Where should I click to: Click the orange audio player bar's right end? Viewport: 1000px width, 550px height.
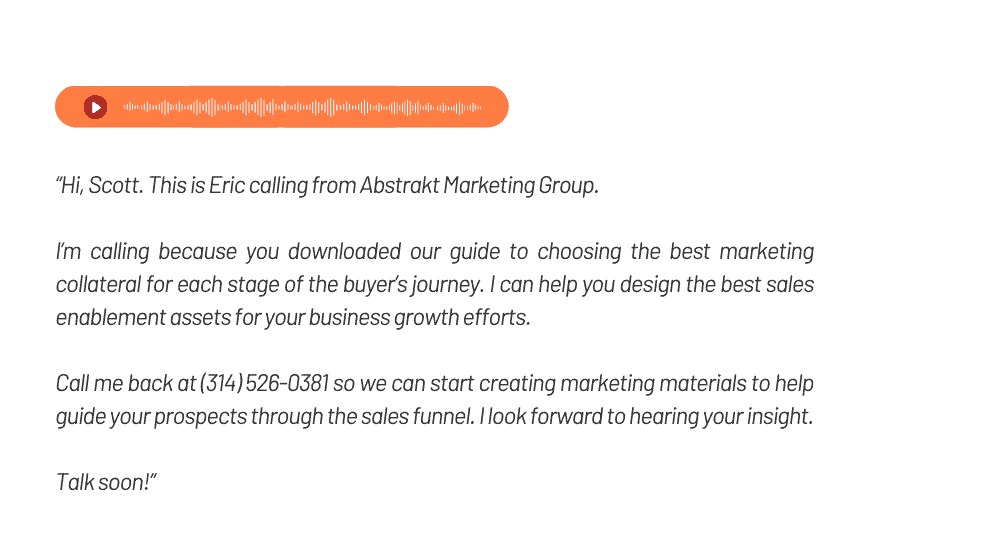pyautogui.click(x=501, y=107)
